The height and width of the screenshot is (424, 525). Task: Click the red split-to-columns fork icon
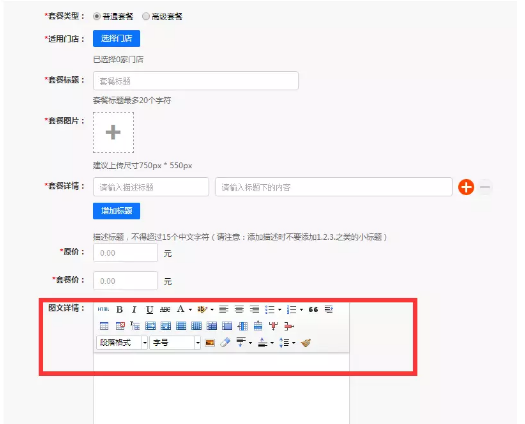click(274, 326)
